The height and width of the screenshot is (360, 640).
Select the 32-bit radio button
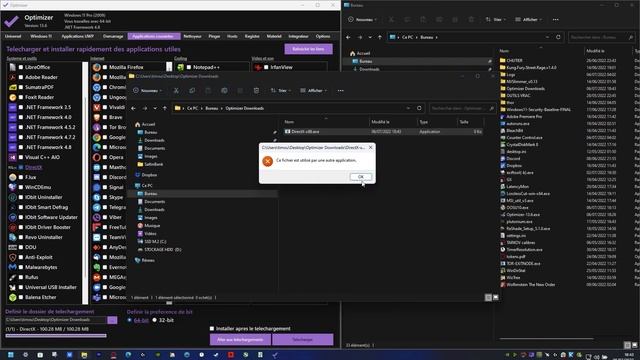click(x=155, y=320)
